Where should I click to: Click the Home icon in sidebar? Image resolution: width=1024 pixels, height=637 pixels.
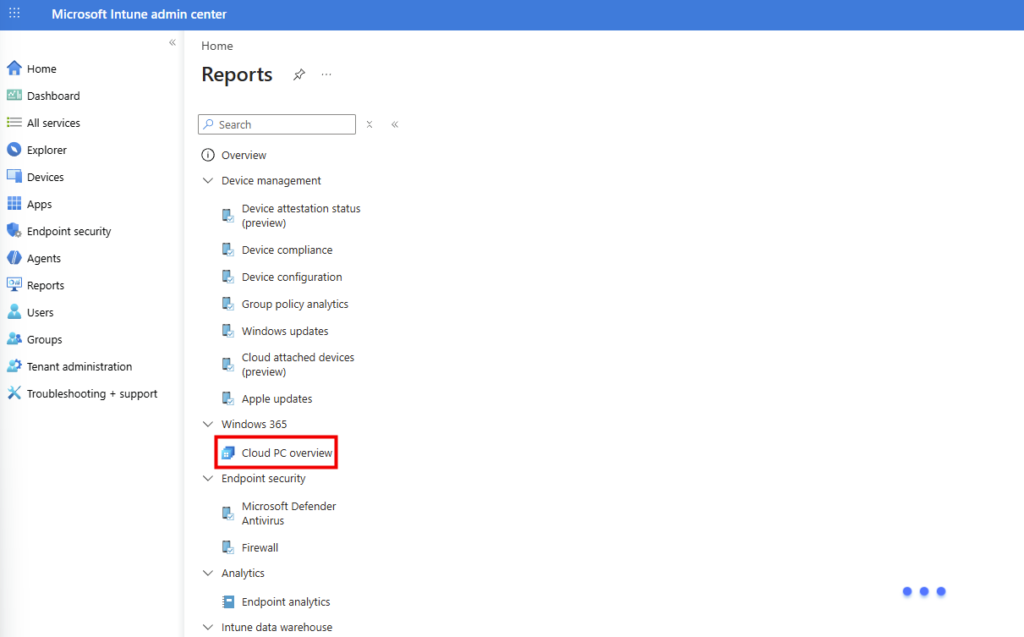click(14, 69)
